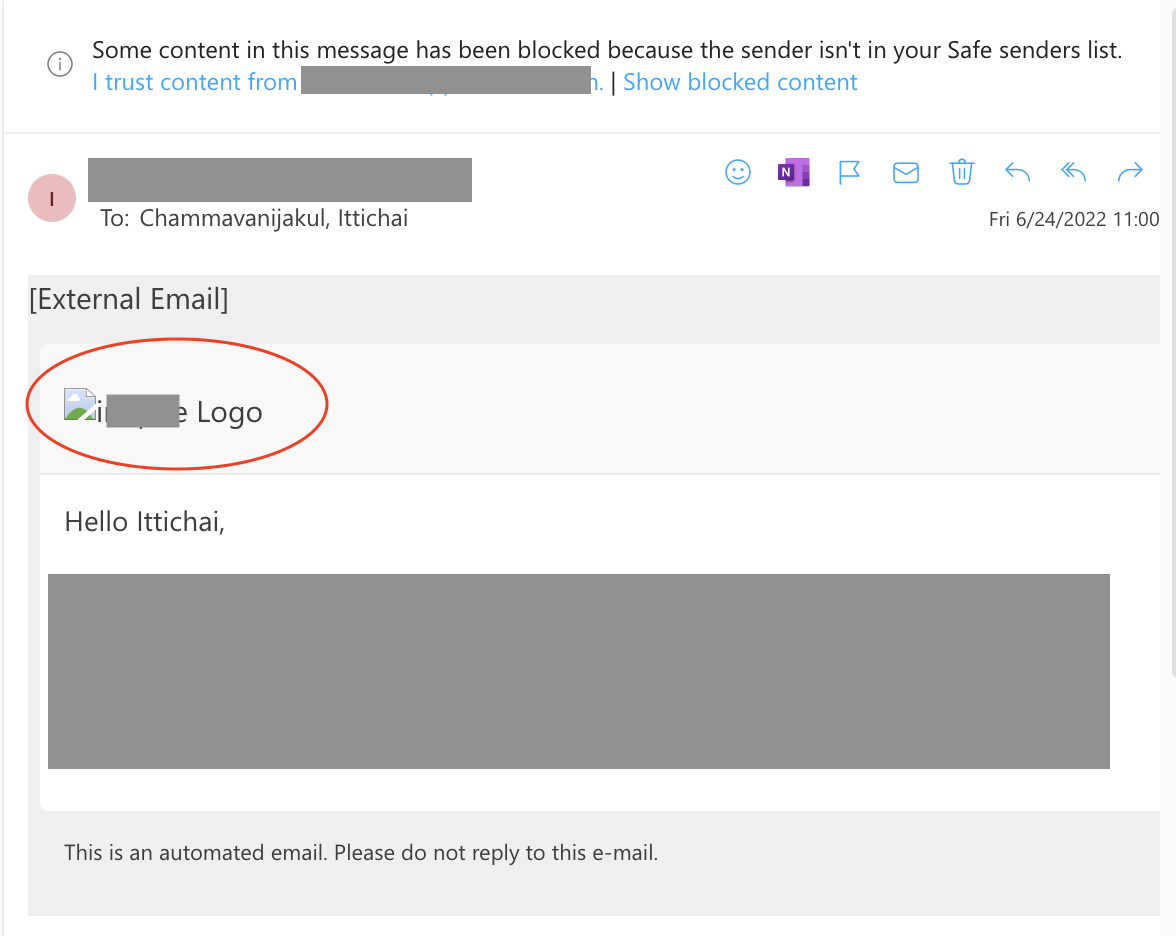Click the sender avatar with letter I

52,198
